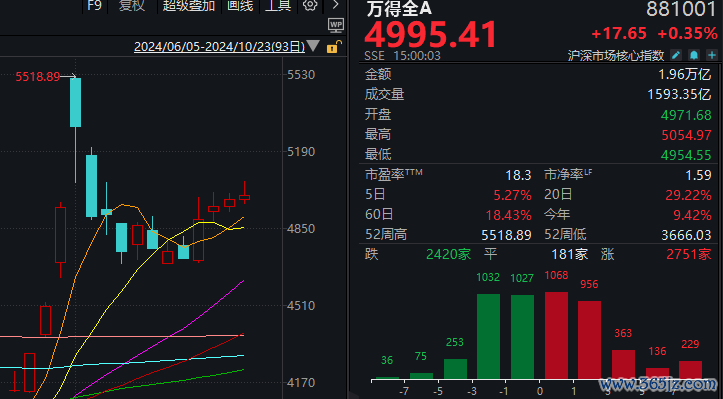This screenshot has height=399, width=723.
Task: Click the pencil edit icon near 沪深市场核心指数
Action: point(676,55)
